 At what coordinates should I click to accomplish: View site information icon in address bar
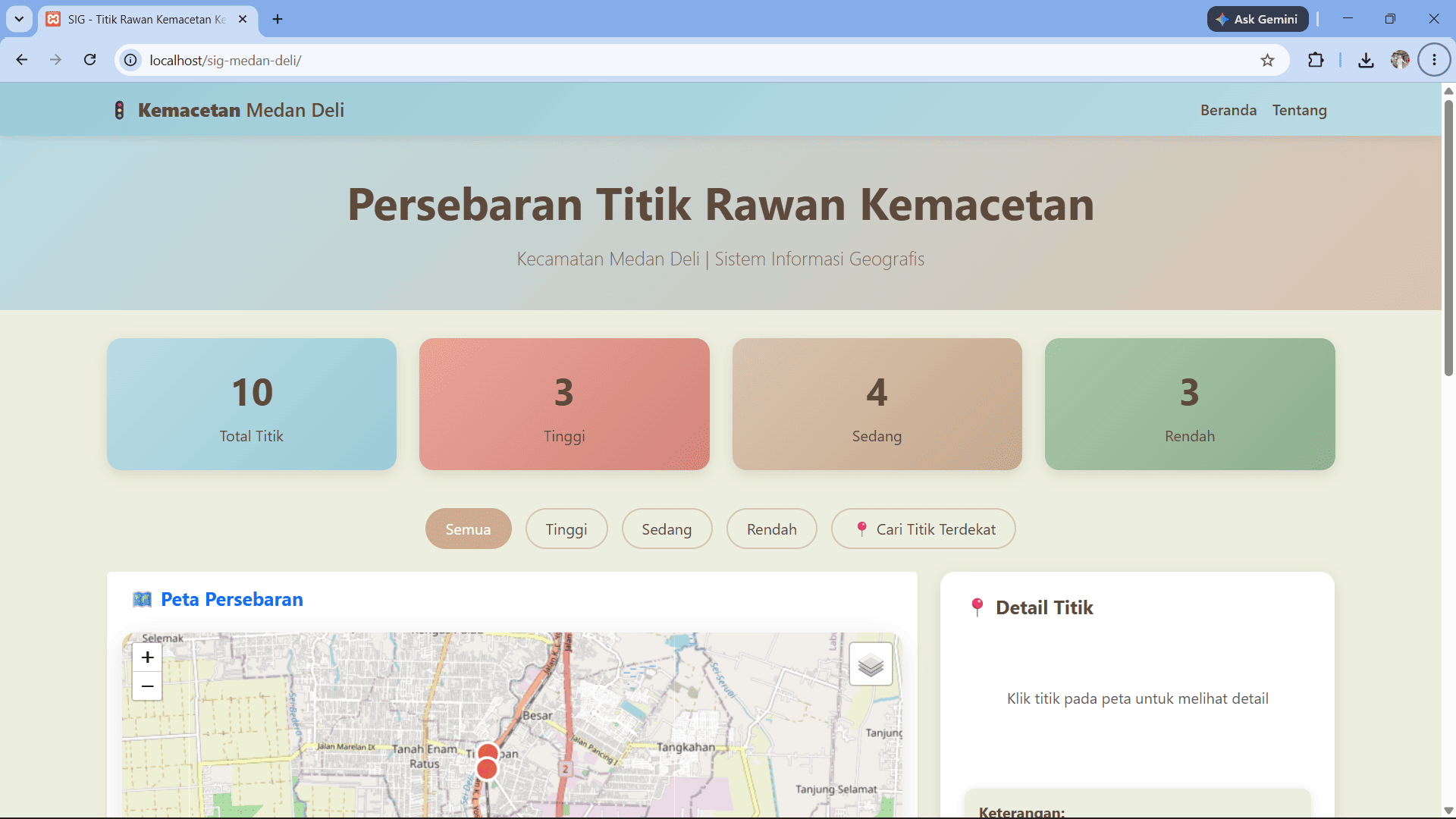pyautogui.click(x=131, y=60)
